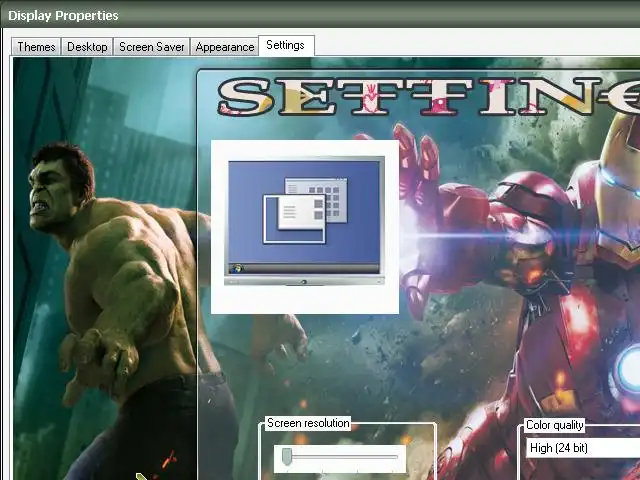
Task: Click the Screen resolution label
Action: [308, 423]
